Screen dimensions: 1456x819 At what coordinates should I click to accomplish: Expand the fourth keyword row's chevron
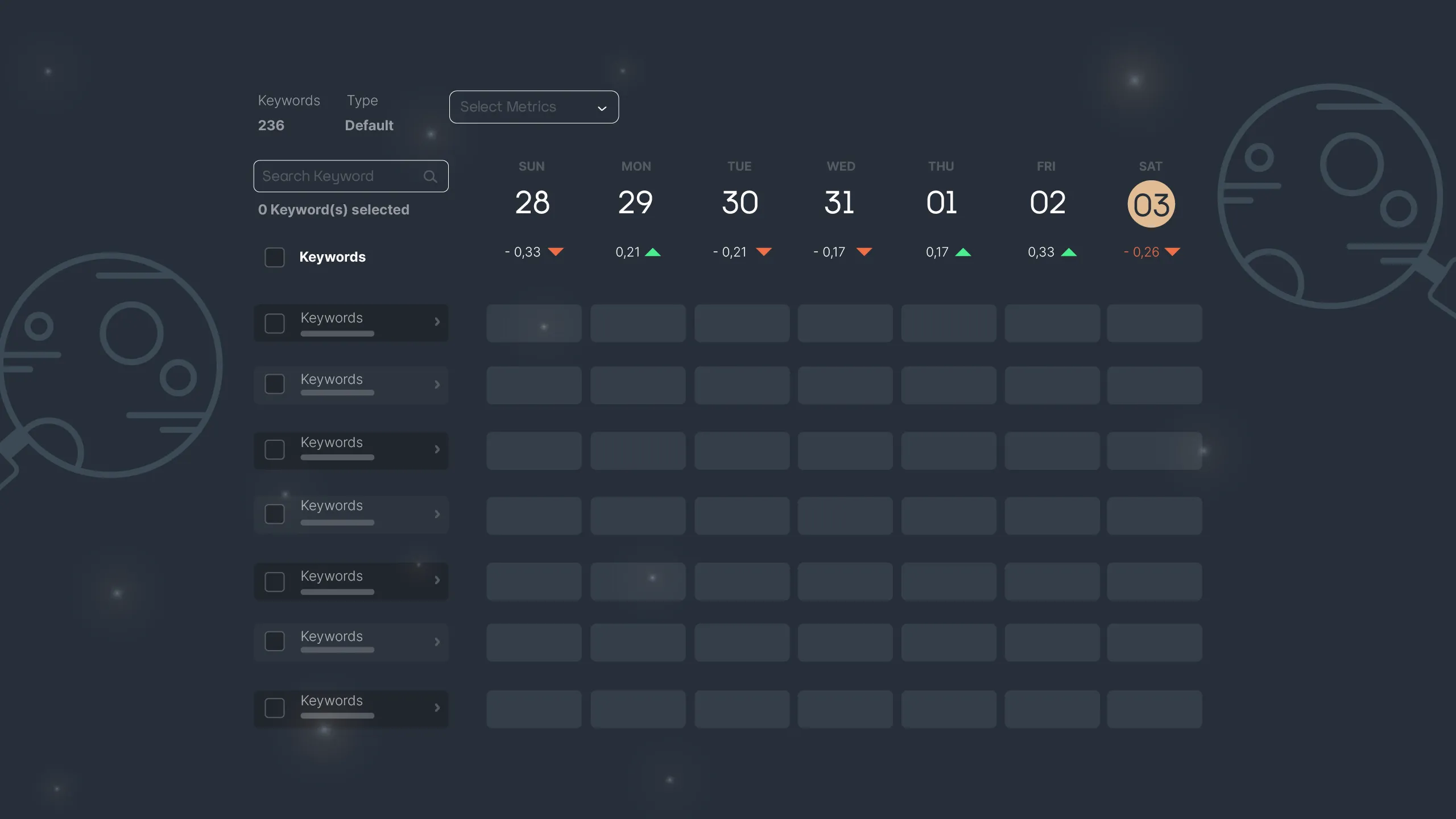coord(437,514)
